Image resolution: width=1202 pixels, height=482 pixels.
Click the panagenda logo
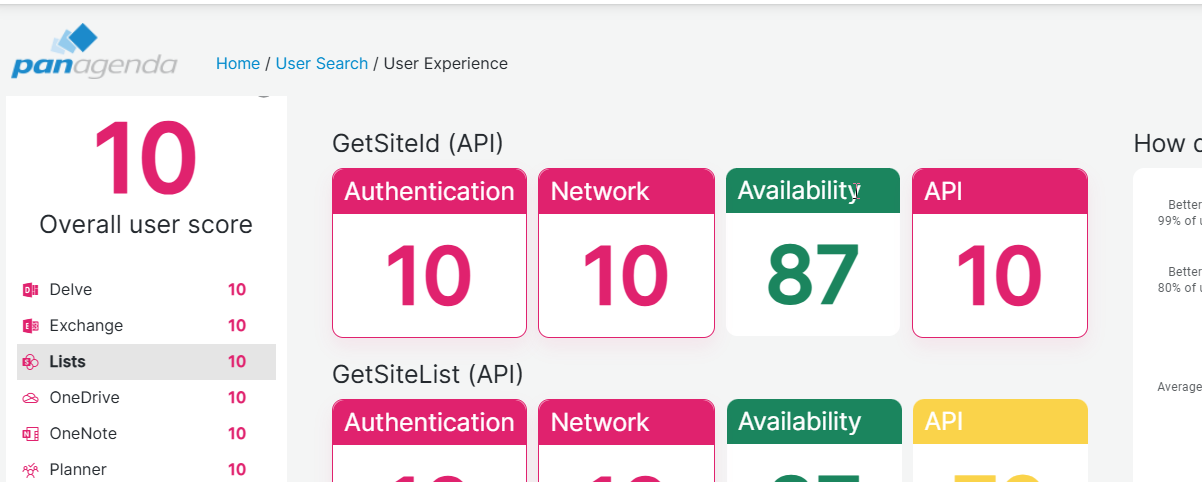tap(94, 52)
